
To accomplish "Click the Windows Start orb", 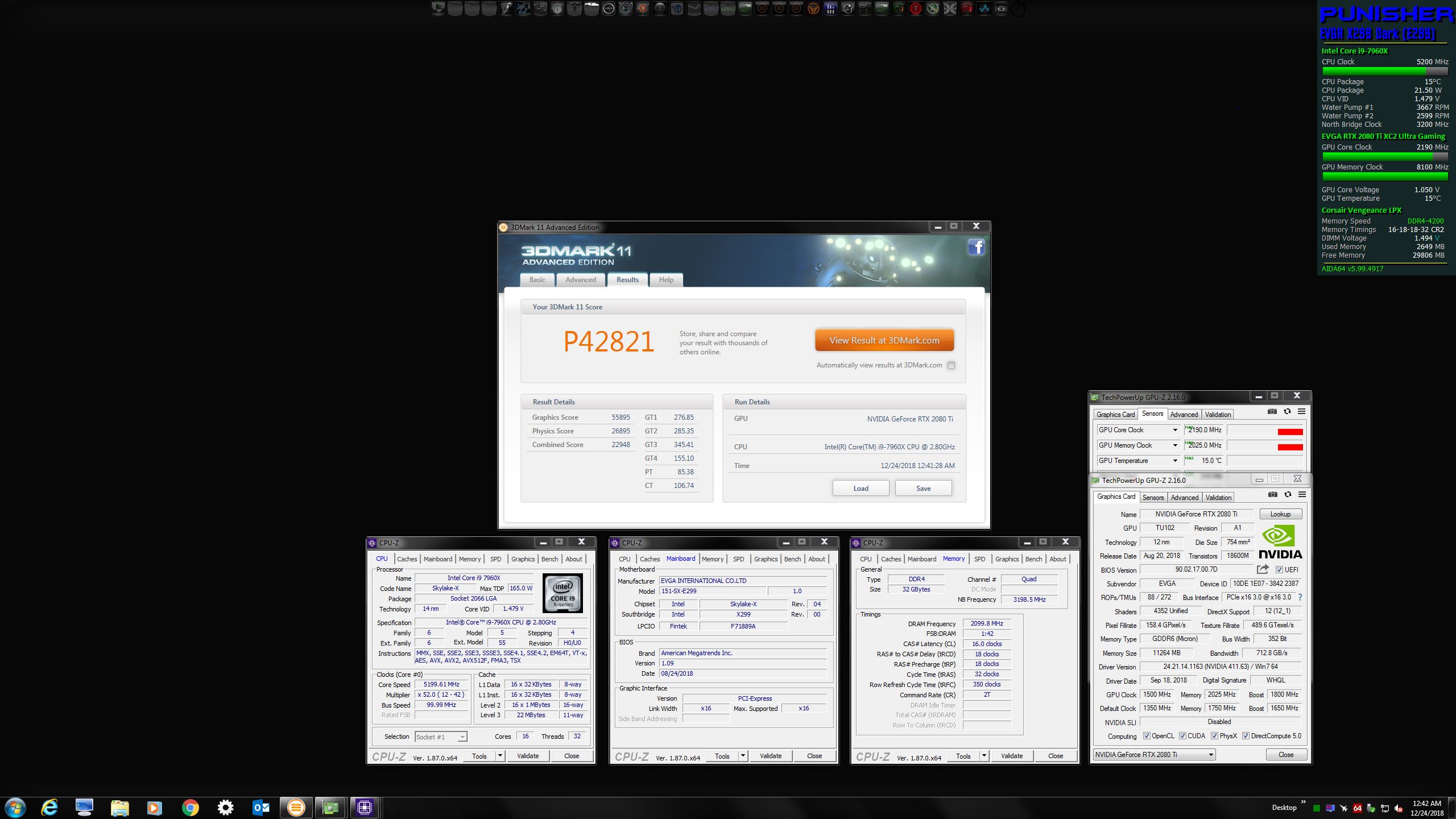I will click(x=15, y=807).
